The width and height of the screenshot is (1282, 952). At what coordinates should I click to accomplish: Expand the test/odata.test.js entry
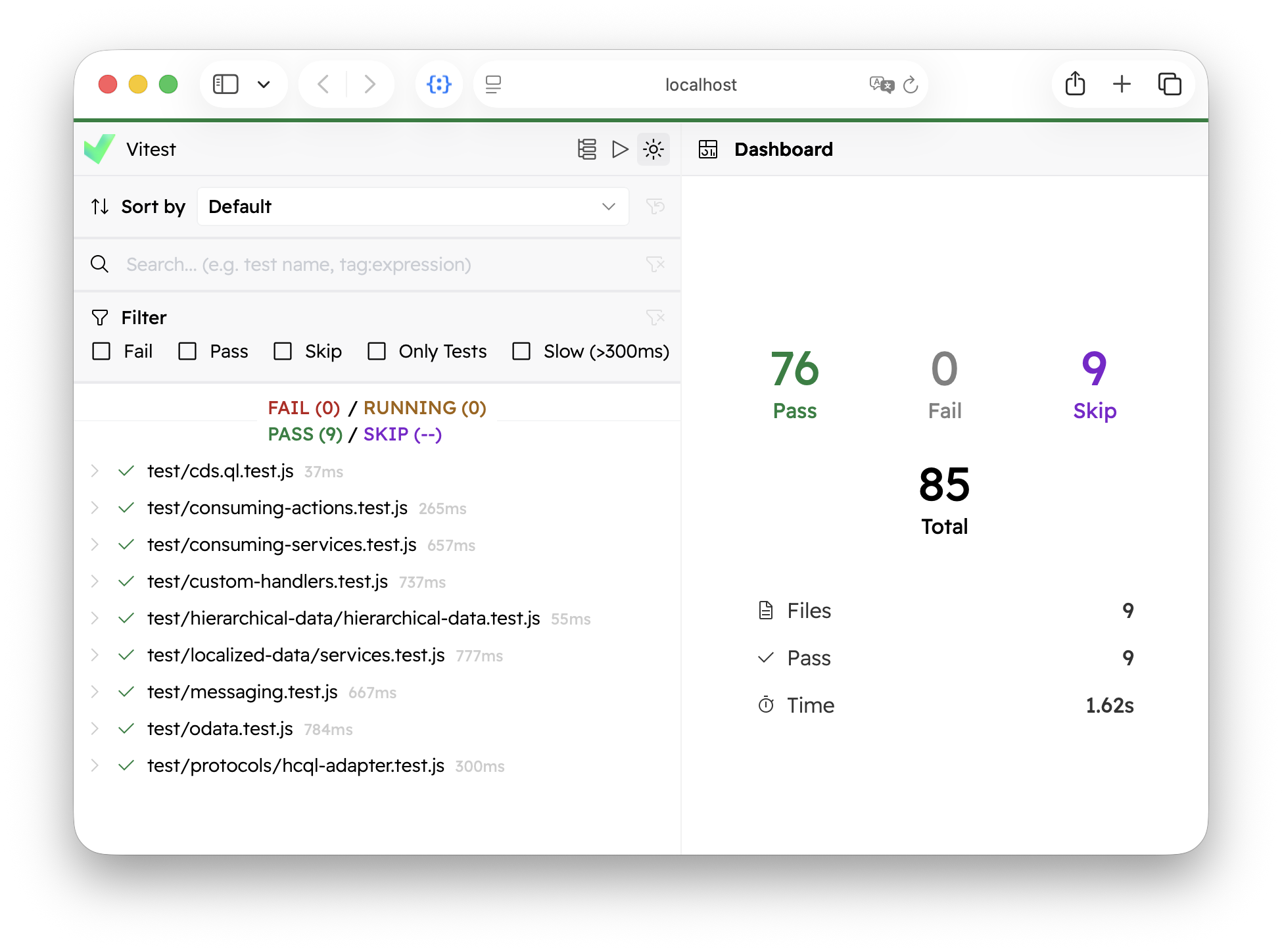[95, 728]
